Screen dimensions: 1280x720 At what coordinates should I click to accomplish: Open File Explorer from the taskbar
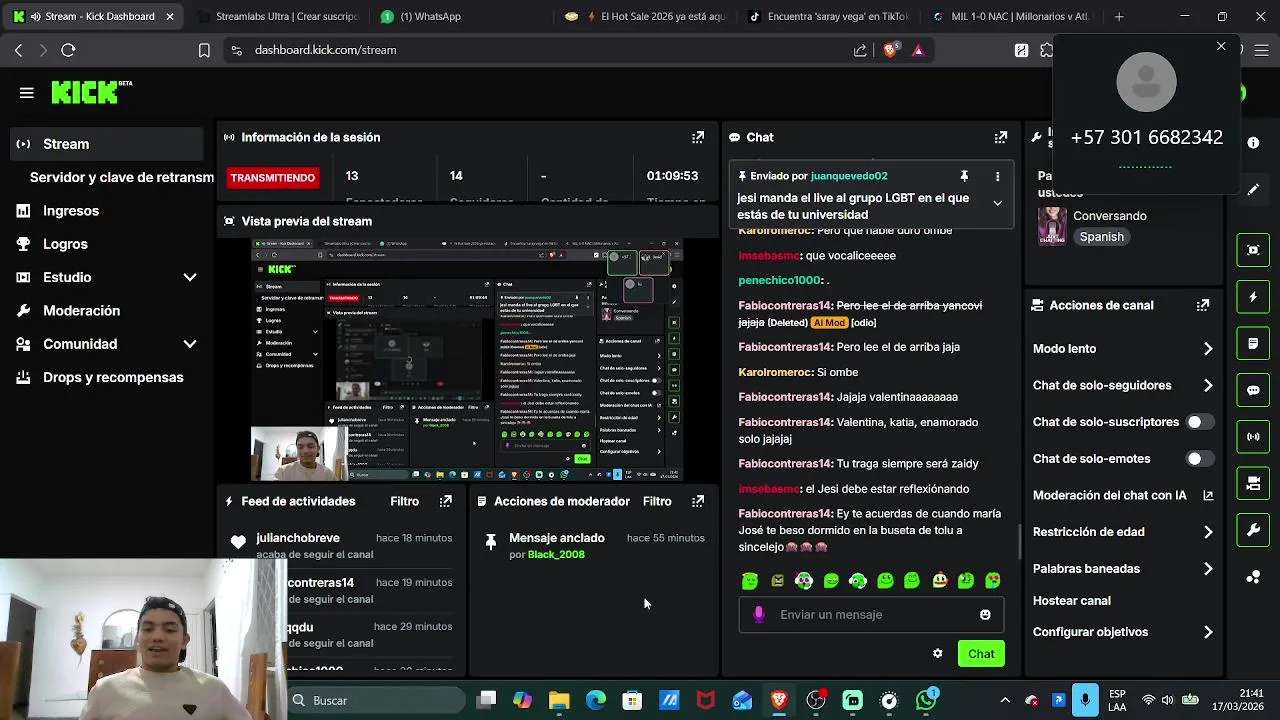(x=559, y=700)
